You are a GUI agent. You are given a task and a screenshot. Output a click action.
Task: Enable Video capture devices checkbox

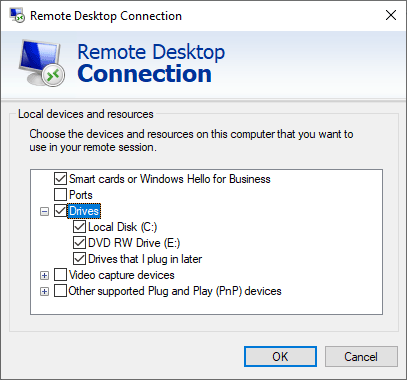[60, 275]
